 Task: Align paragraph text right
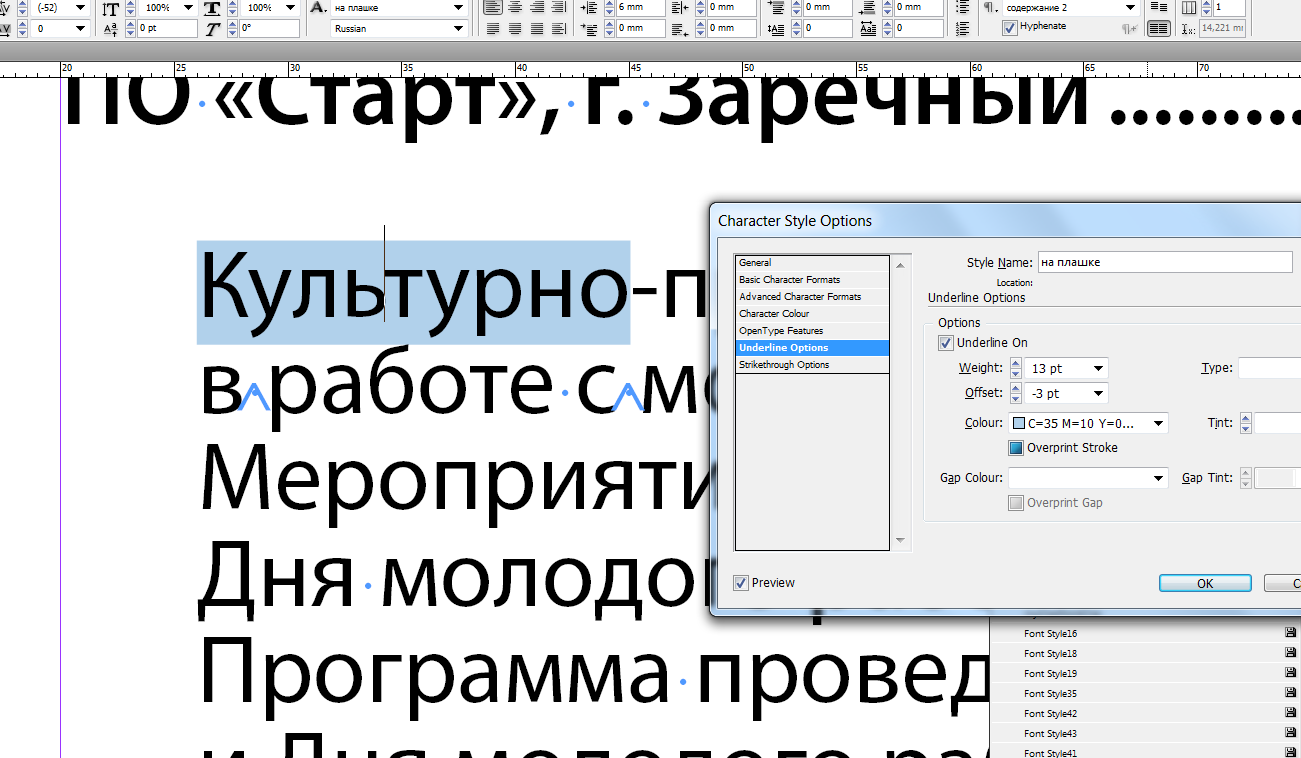(537, 7)
